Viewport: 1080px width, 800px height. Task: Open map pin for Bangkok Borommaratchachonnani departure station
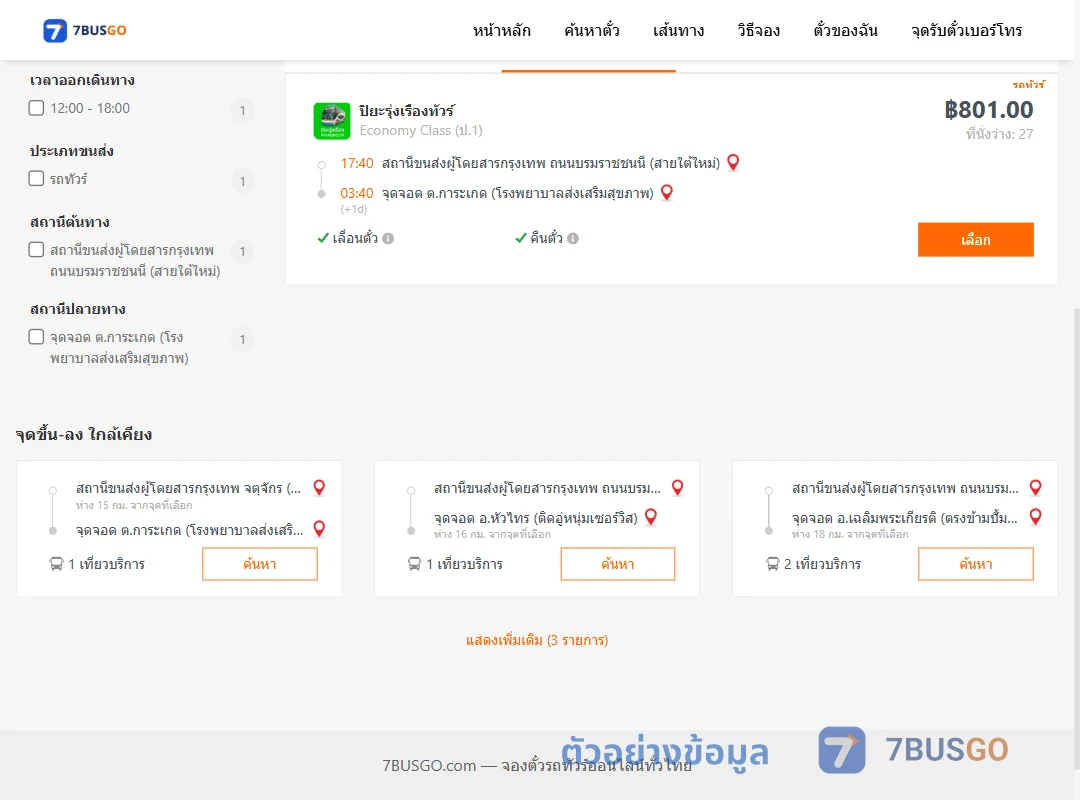(734, 163)
